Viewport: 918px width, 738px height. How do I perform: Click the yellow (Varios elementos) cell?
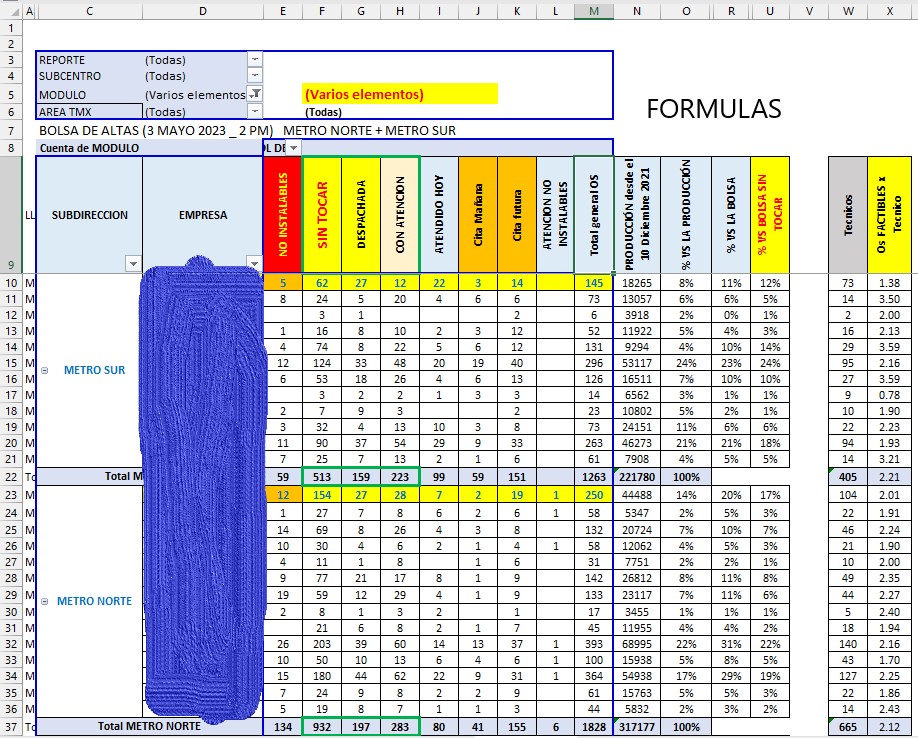pos(400,94)
